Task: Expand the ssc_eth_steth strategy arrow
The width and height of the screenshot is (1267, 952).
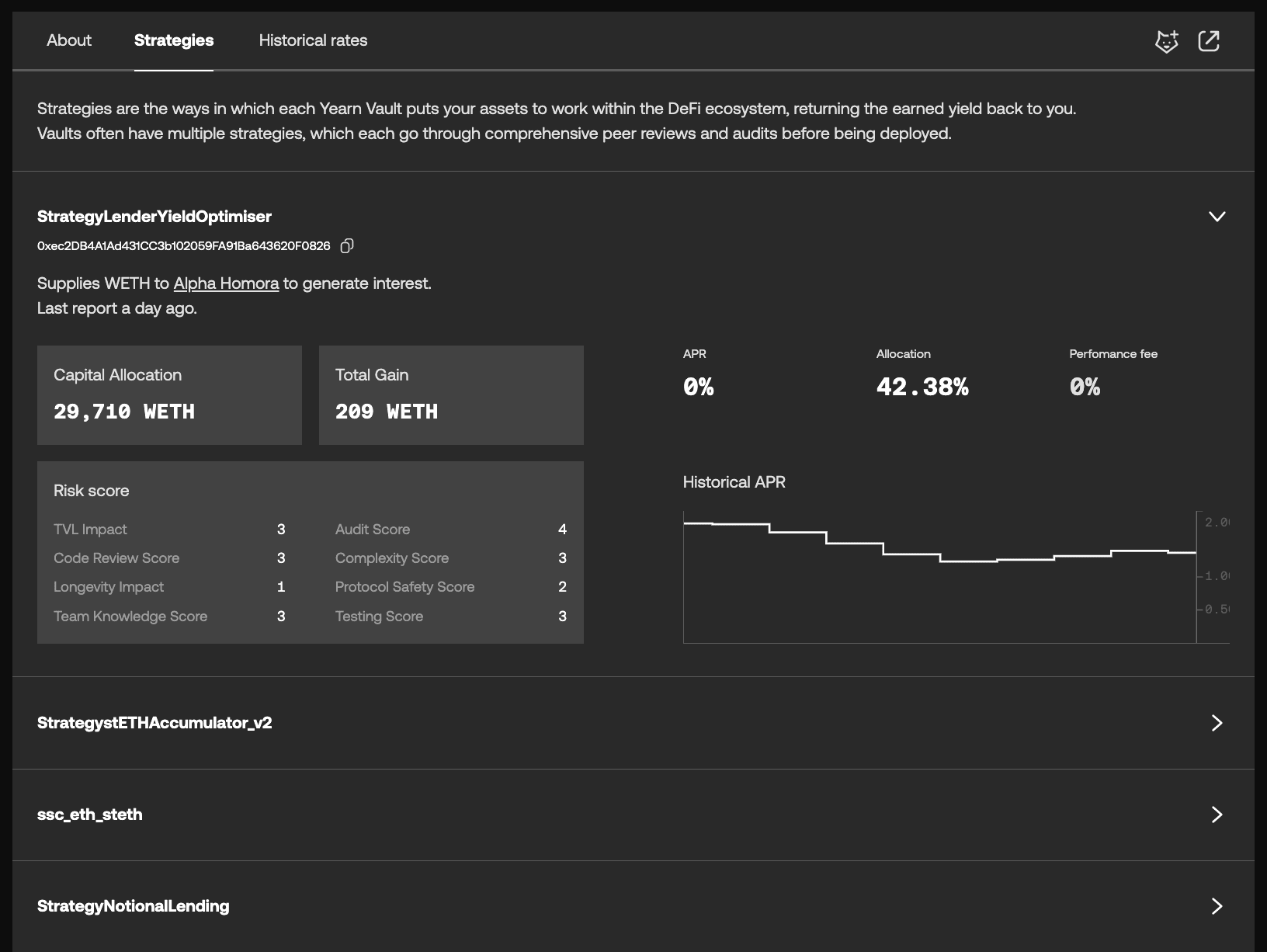Action: click(1217, 815)
